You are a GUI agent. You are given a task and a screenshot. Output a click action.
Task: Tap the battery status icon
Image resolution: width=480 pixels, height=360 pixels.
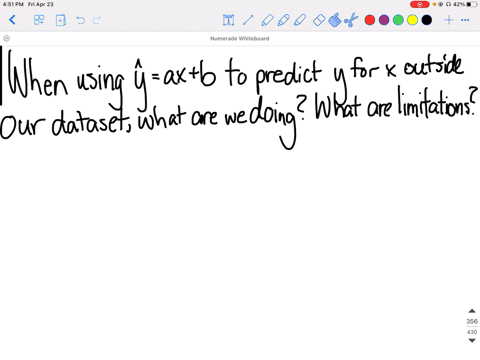(472, 4)
